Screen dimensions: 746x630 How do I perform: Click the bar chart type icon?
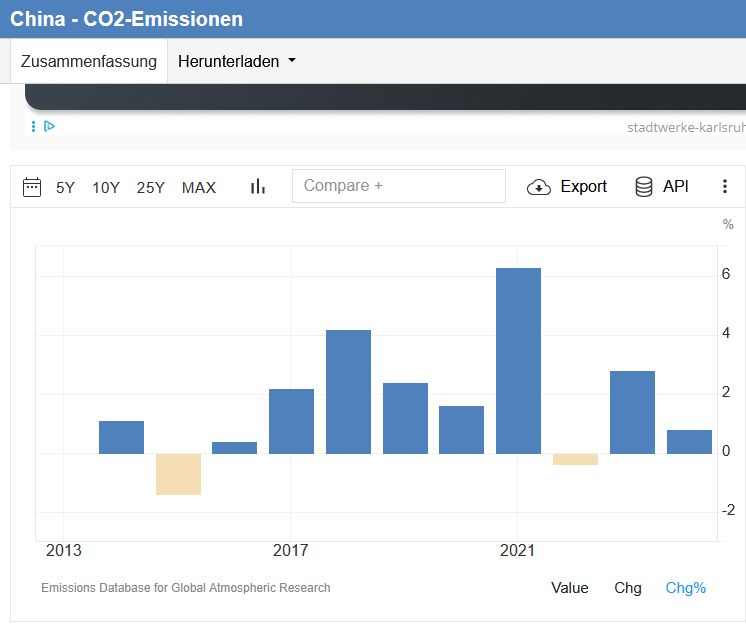pos(258,187)
